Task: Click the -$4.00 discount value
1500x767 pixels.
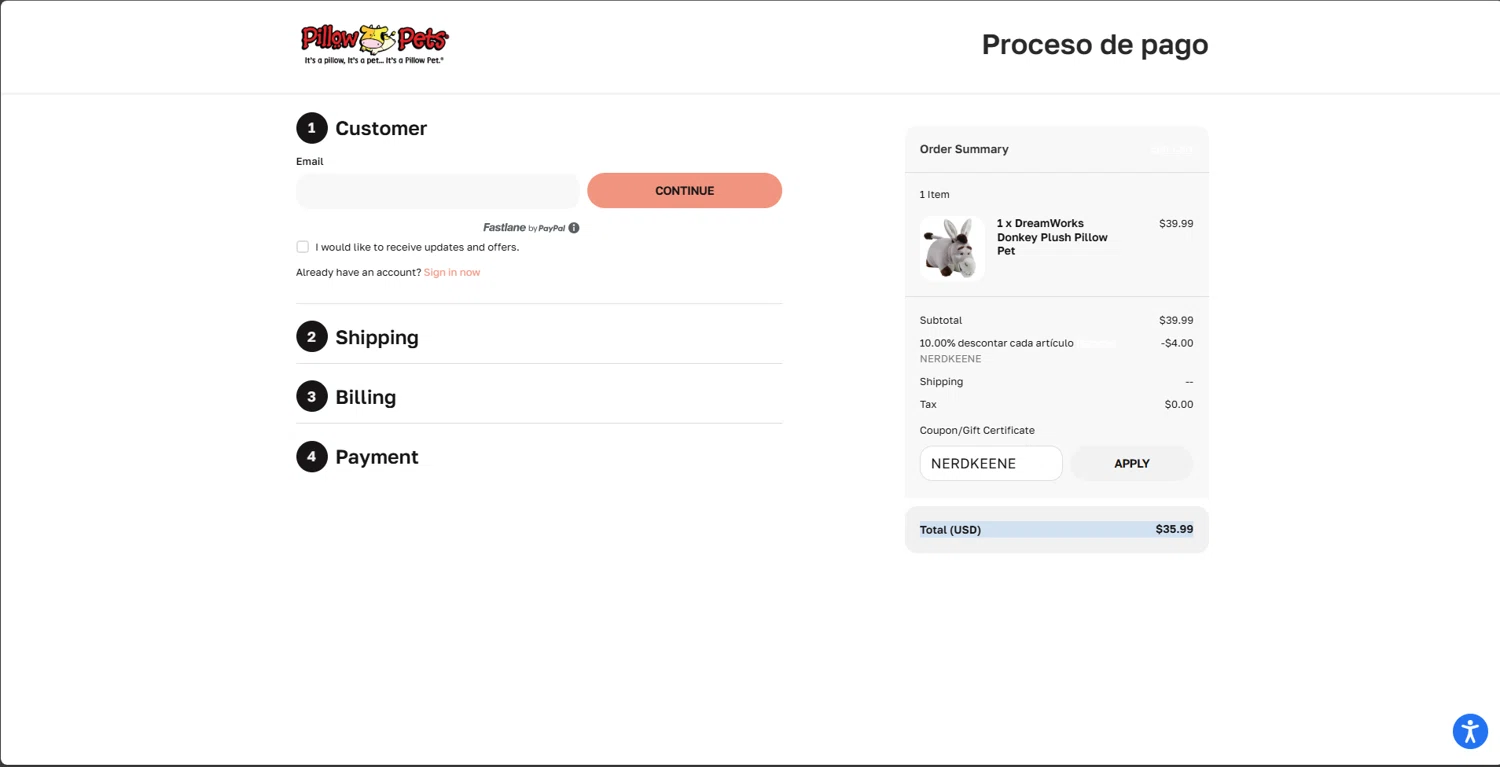Action: click(x=1177, y=343)
